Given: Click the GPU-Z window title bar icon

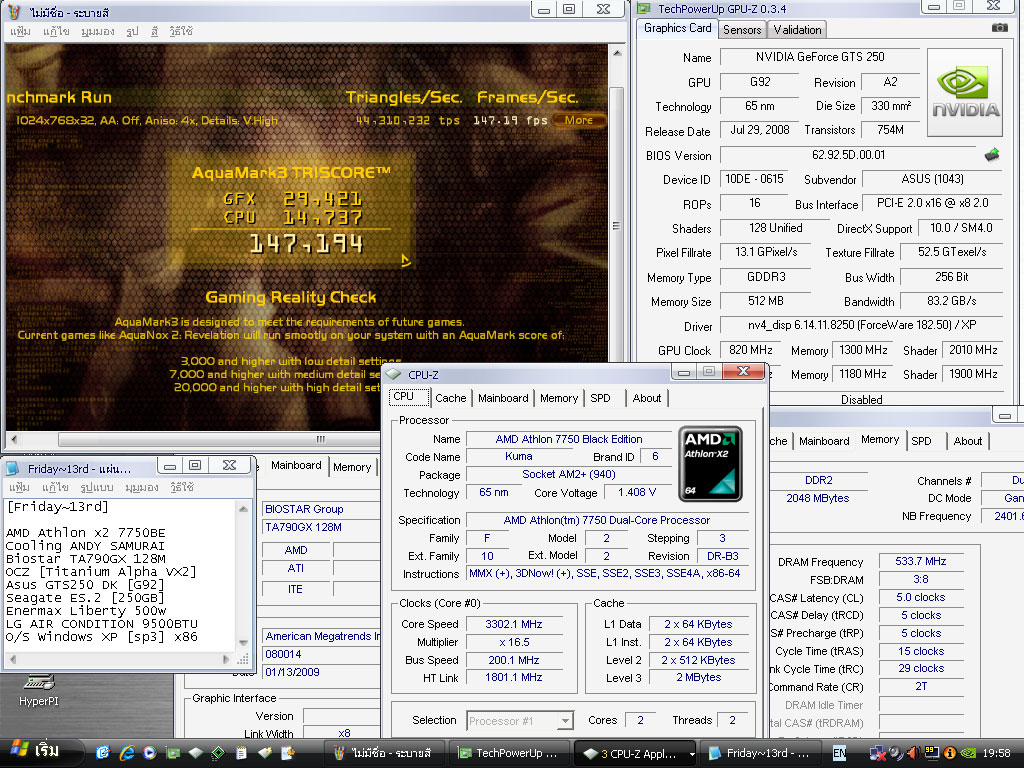Looking at the screenshot, I should (x=645, y=8).
